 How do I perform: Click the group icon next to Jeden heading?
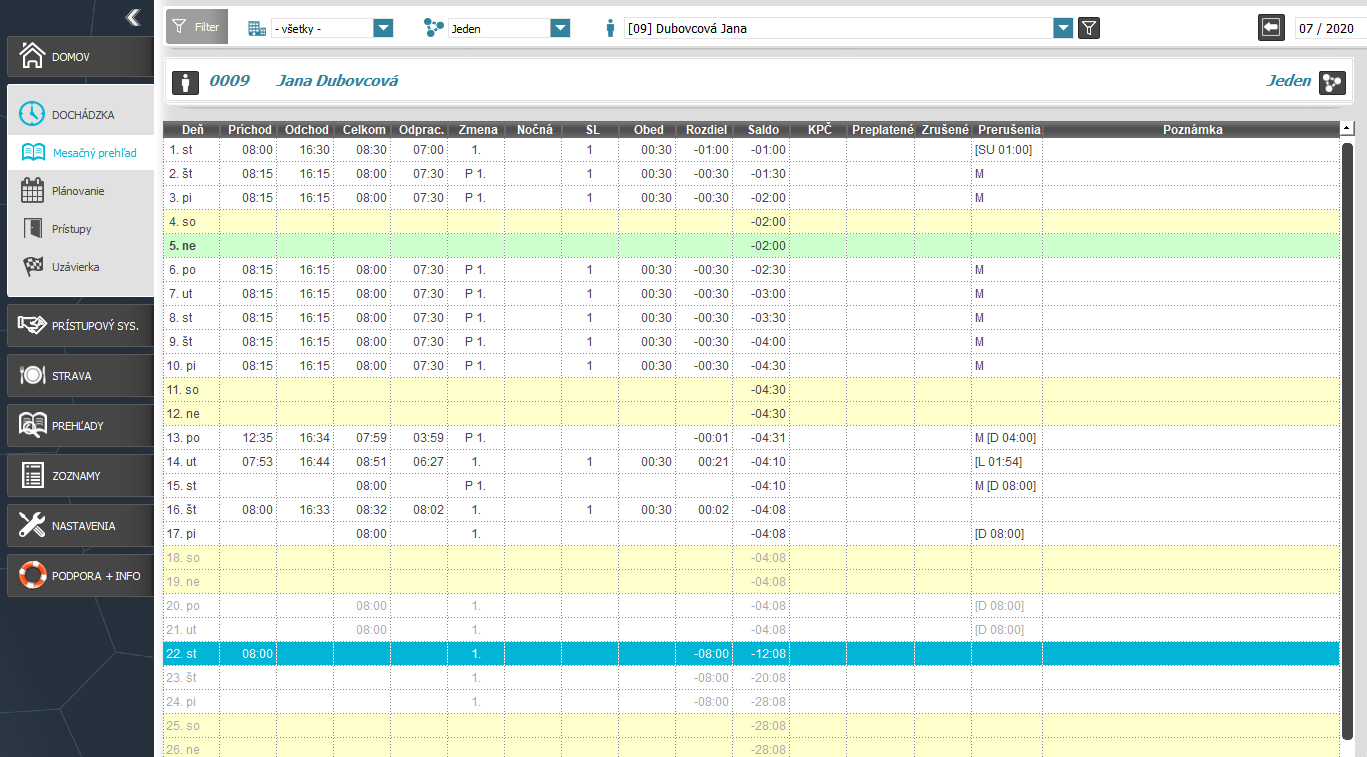pyautogui.click(x=1332, y=82)
